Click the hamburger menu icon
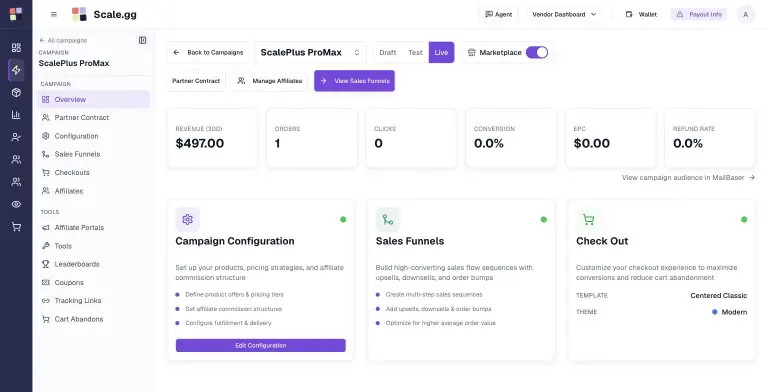 click(x=54, y=14)
